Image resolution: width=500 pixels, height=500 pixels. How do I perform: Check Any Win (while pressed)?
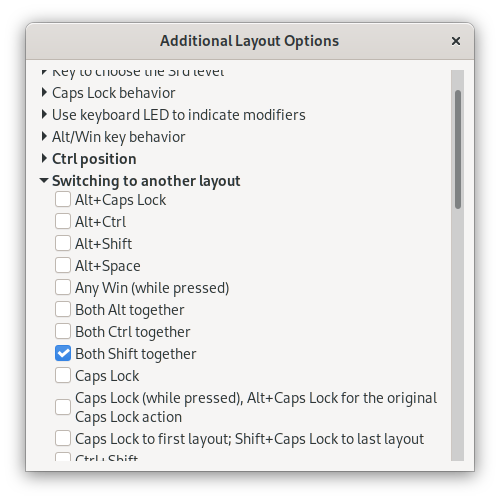63,287
